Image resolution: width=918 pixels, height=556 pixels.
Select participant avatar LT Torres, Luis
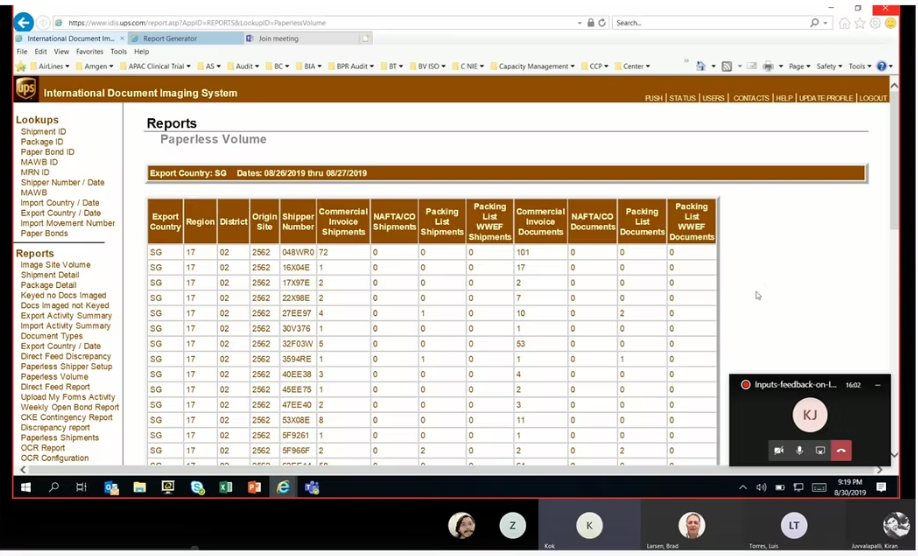point(793,526)
